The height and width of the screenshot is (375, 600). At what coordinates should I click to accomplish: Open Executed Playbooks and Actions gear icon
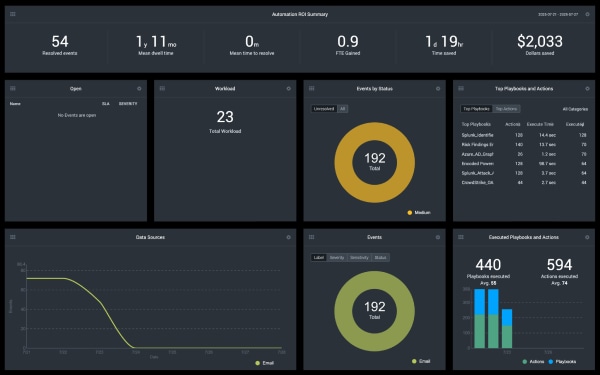point(587,237)
